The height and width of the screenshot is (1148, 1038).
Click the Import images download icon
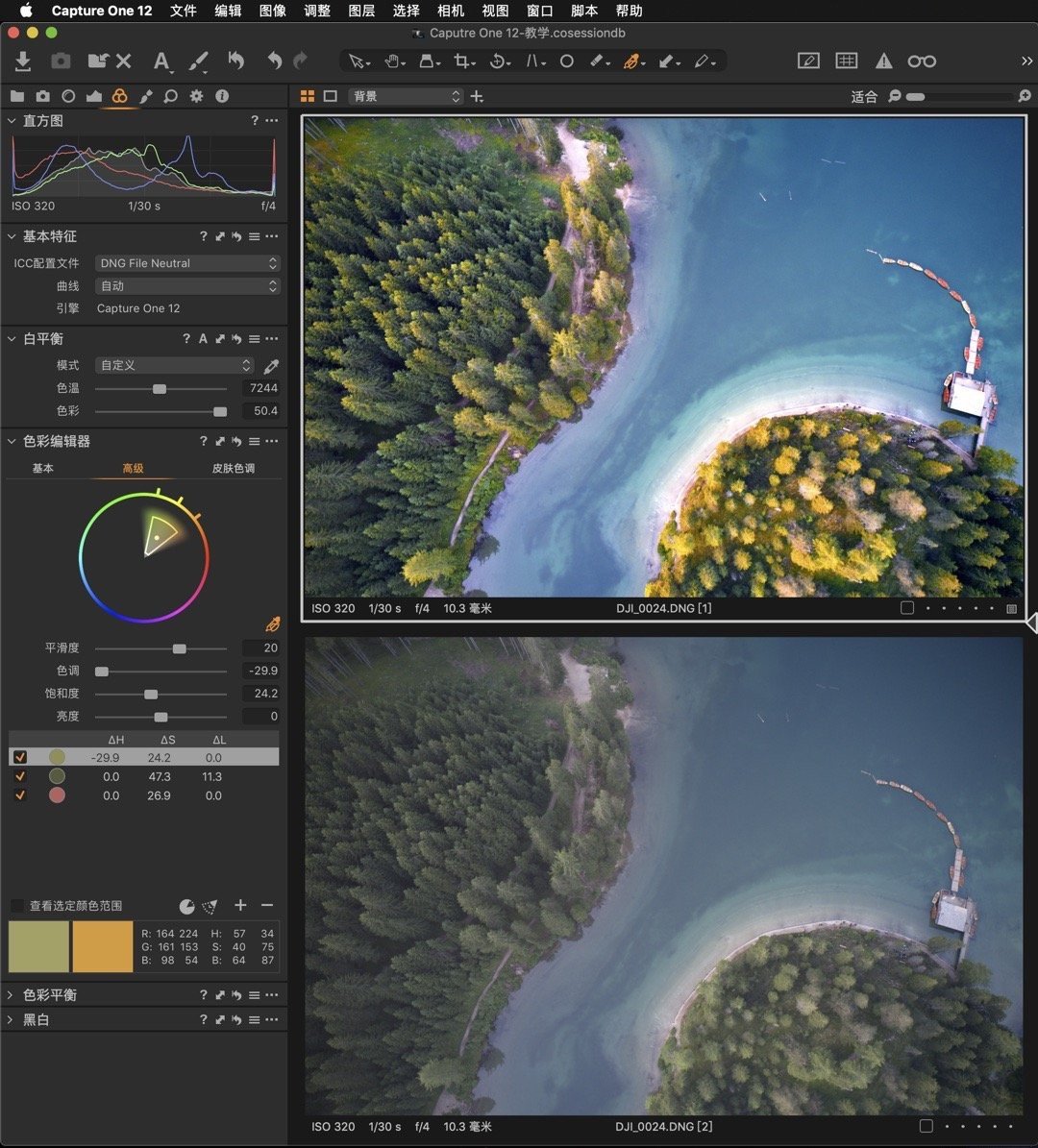[x=23, y=61]
